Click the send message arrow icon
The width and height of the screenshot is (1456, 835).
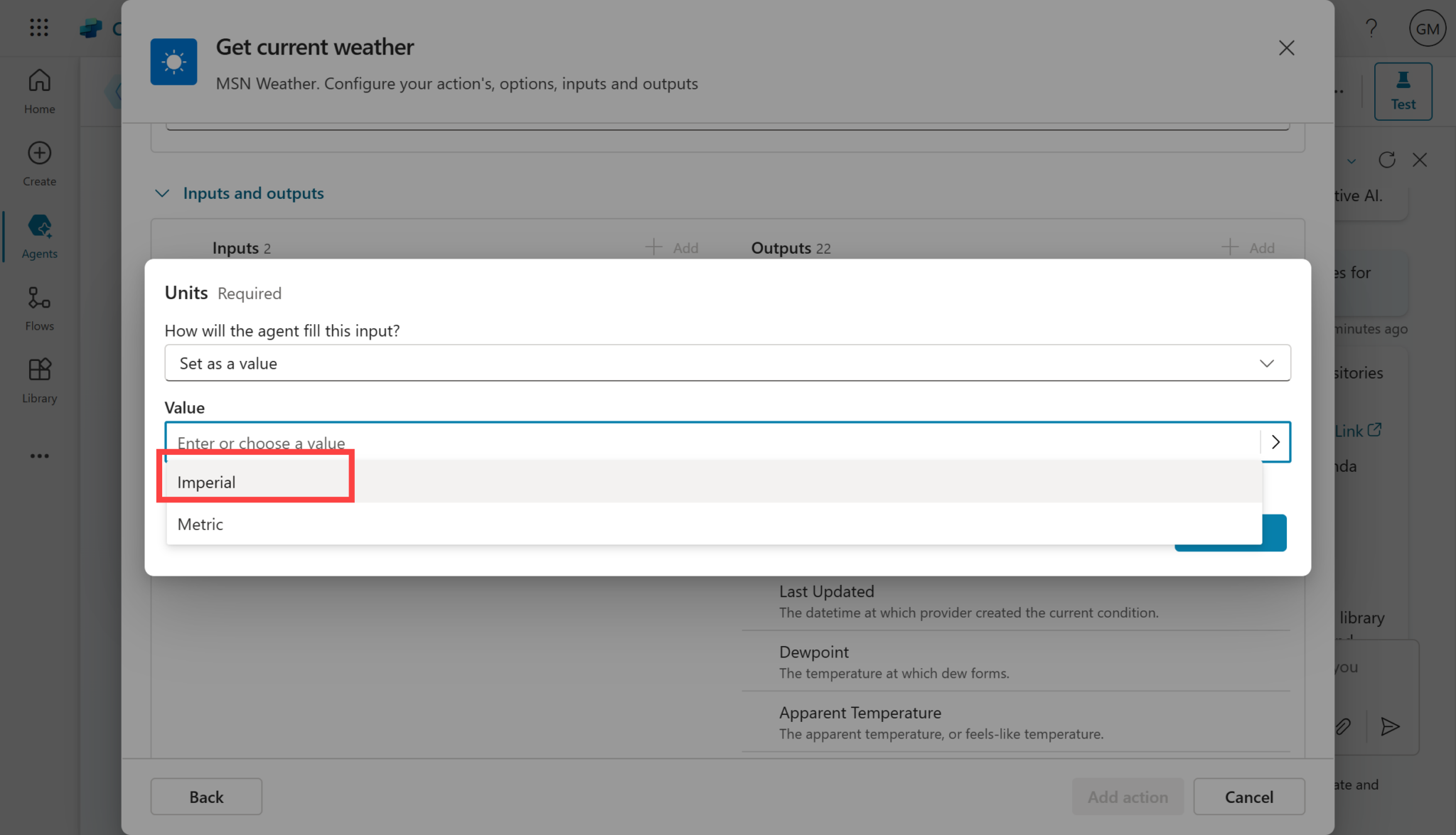click(x=1389, y=726)
